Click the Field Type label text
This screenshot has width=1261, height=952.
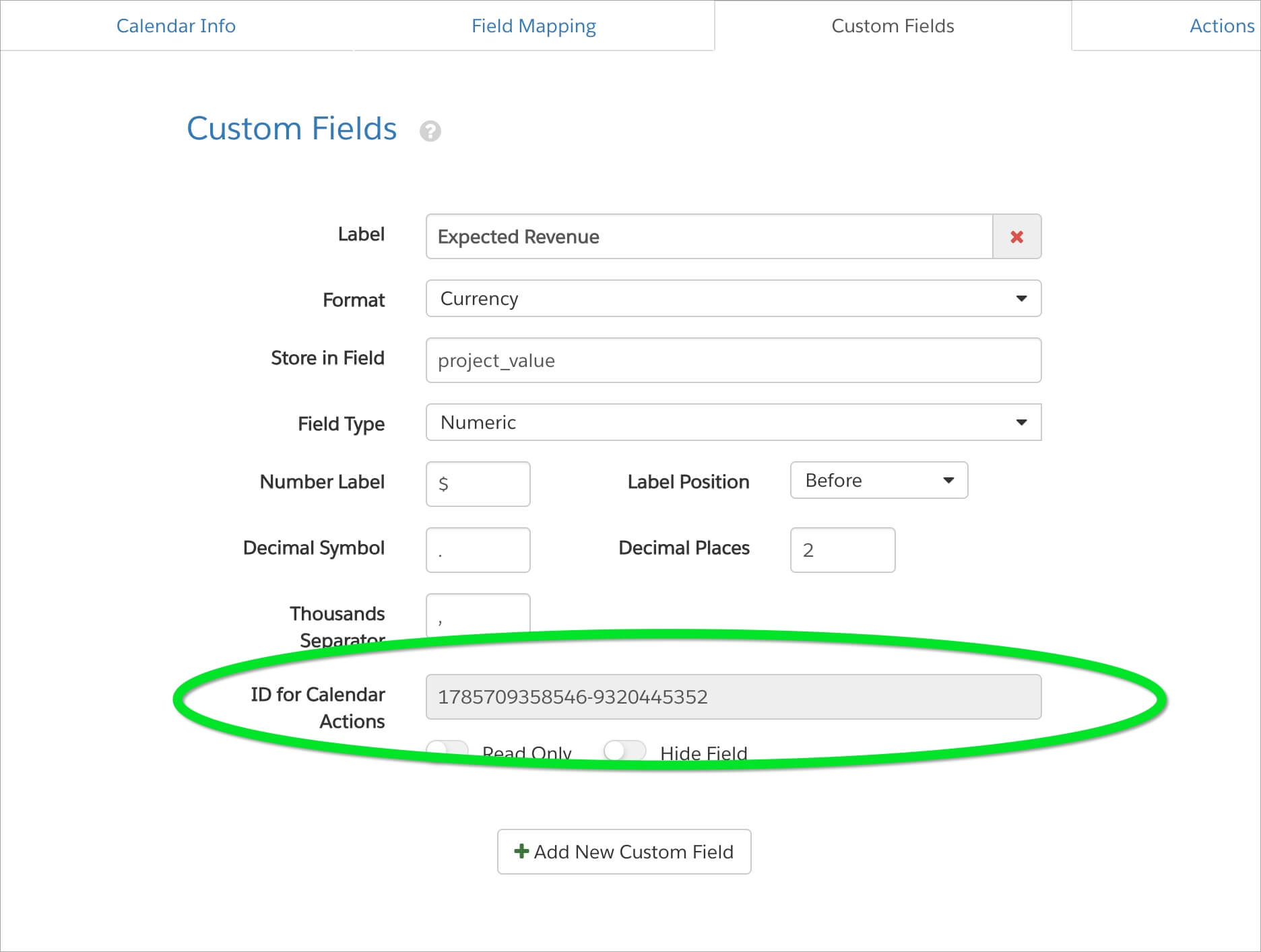point(341,423)
